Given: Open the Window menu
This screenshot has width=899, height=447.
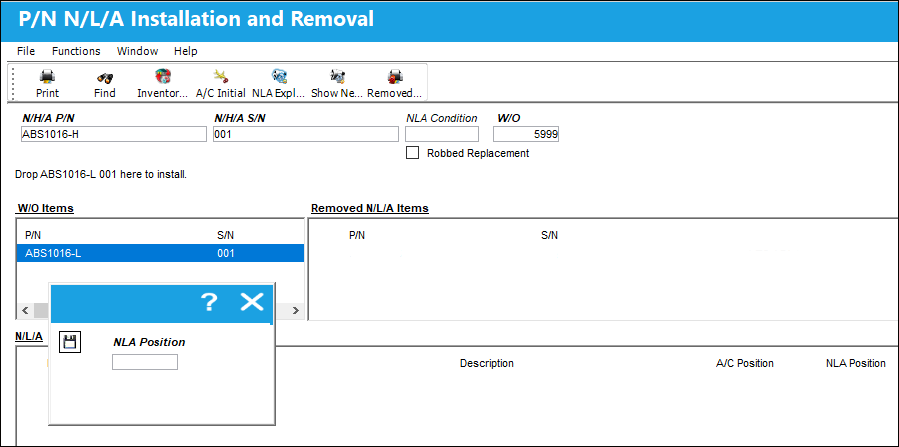Looking at the screenshot, I should pos(138,51).
